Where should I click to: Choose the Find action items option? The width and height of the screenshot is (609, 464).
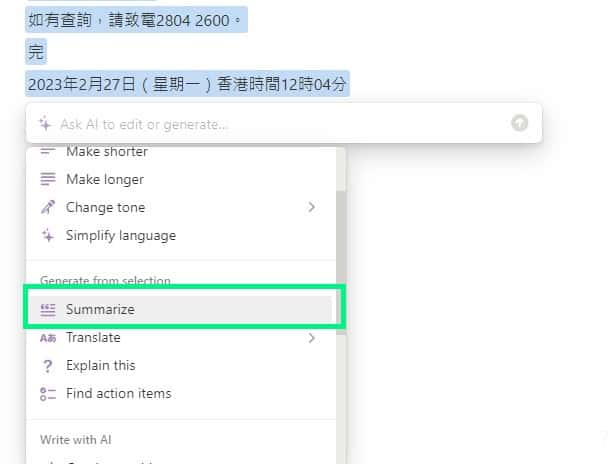pos(118,394)
